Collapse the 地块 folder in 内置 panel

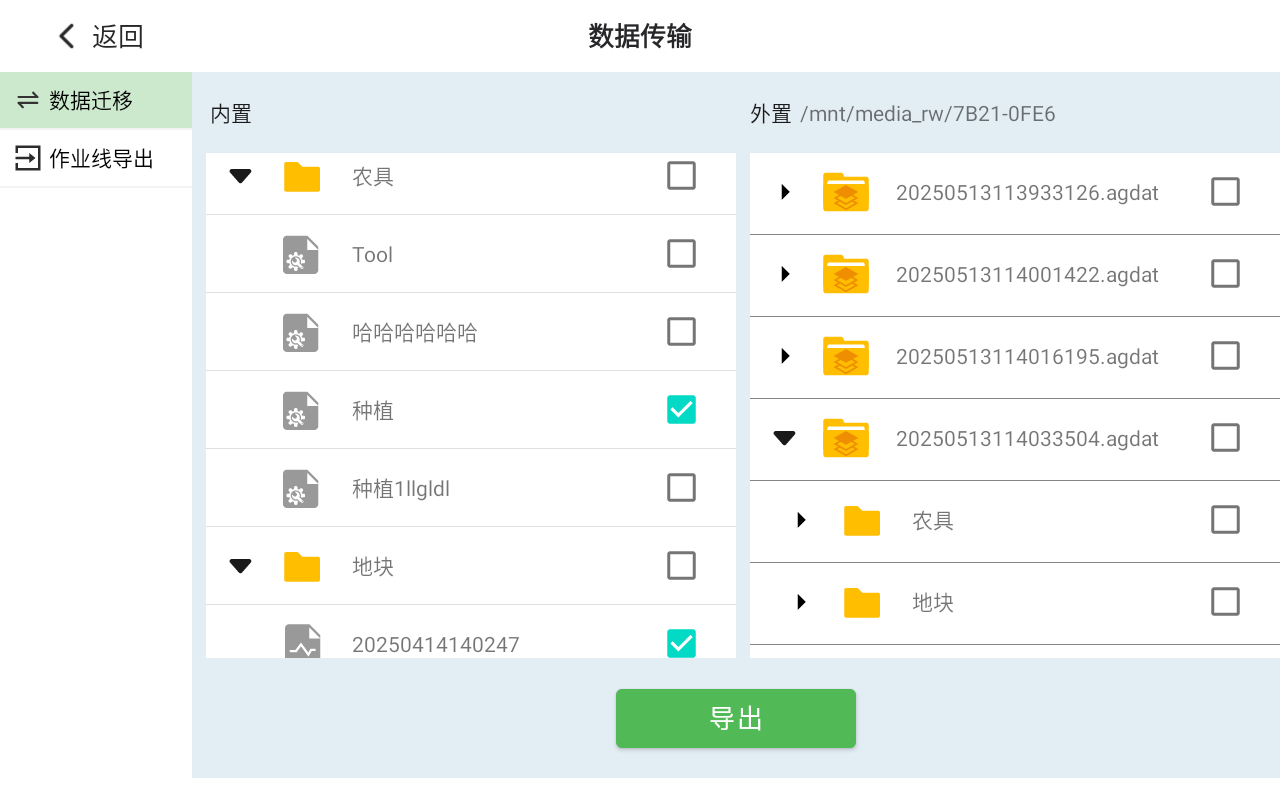(240, 567)
